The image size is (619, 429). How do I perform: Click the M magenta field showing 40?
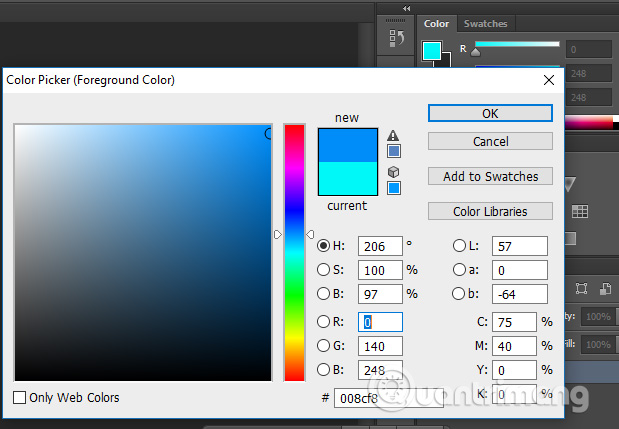click(514, 346)
